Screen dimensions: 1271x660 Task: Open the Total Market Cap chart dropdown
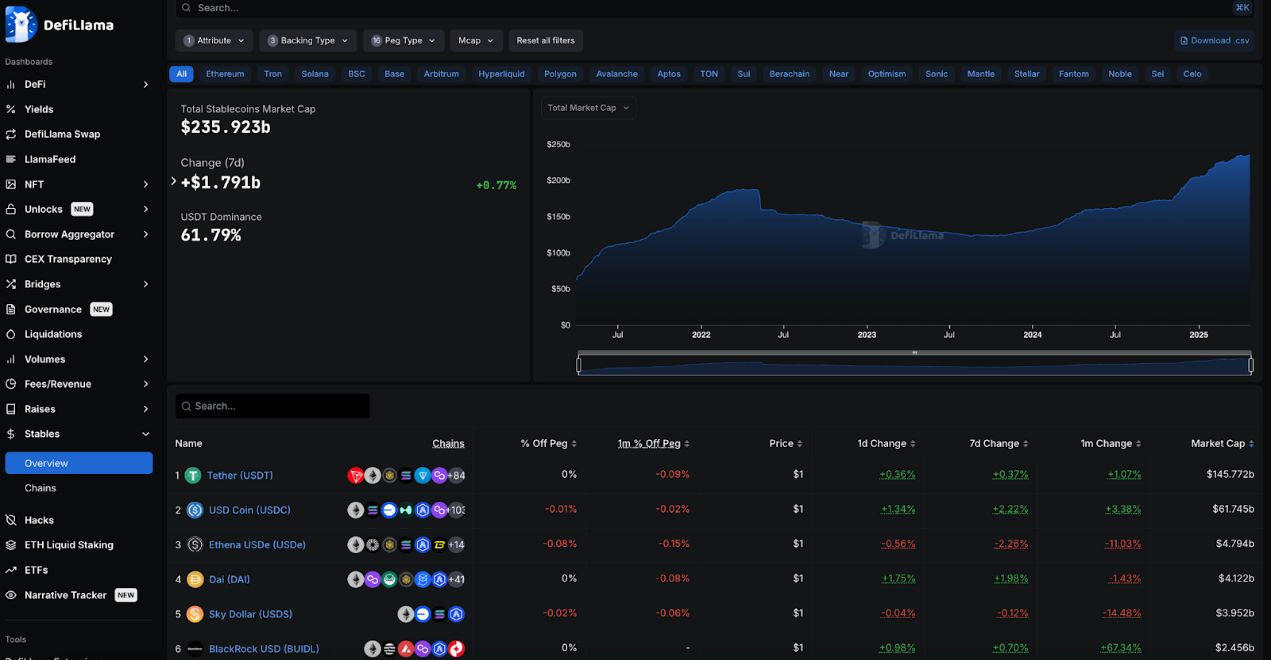[x=588, y=108]
